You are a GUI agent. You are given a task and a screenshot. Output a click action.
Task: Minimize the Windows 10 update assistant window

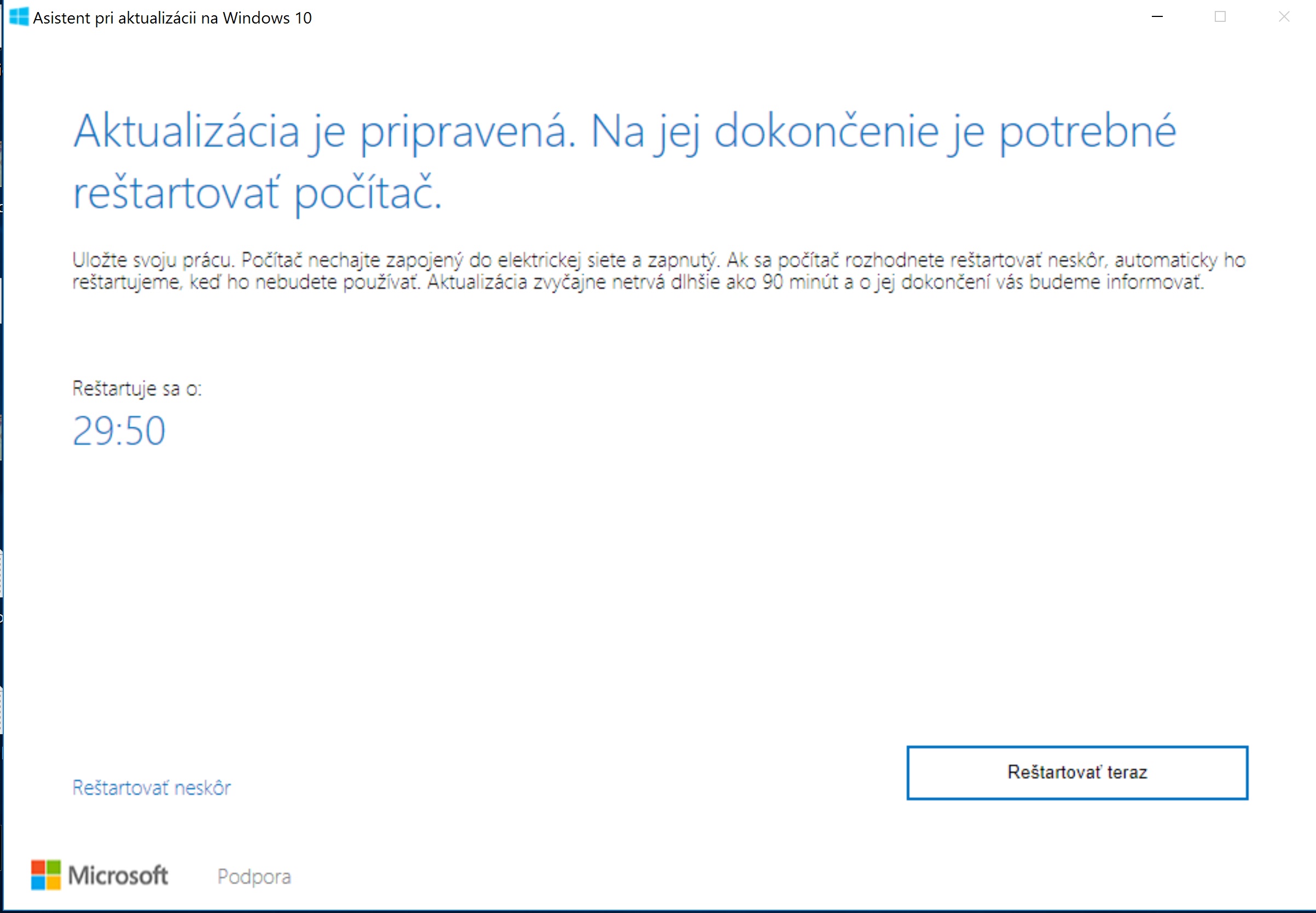coord(1157,17)
